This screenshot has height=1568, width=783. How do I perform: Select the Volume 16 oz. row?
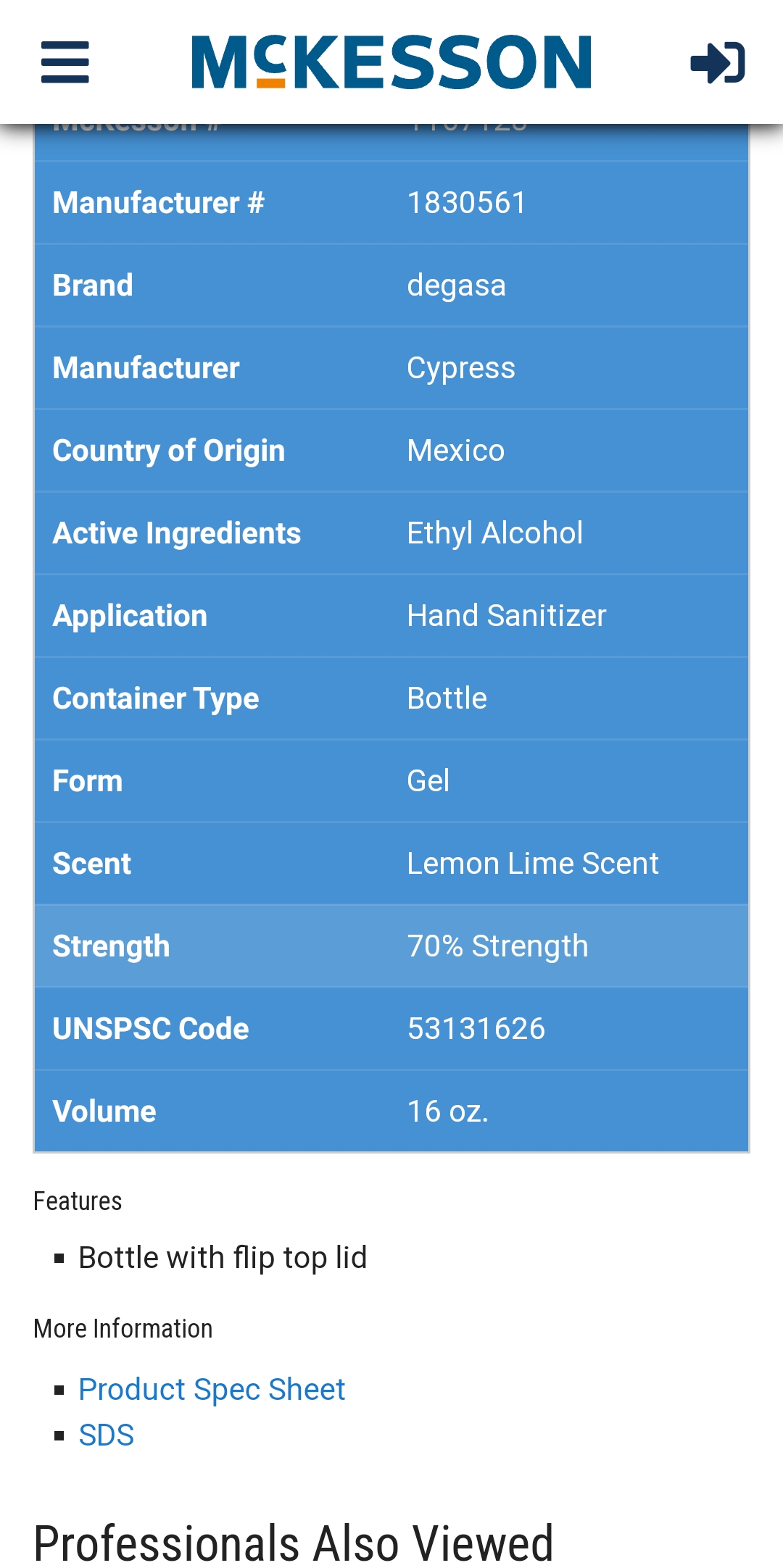391,1112
